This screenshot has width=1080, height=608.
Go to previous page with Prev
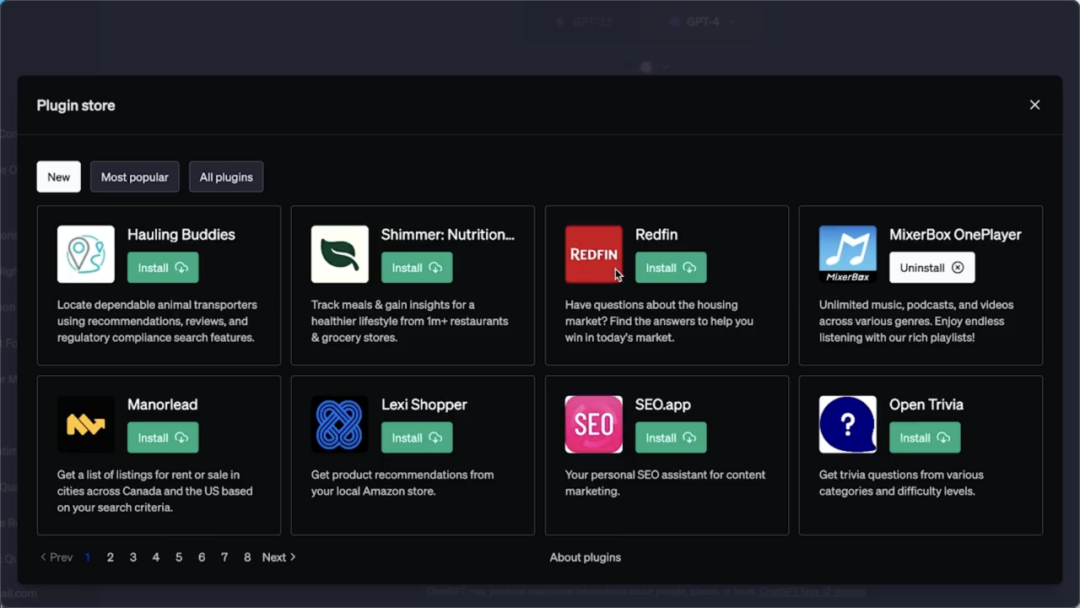(56, 557)
